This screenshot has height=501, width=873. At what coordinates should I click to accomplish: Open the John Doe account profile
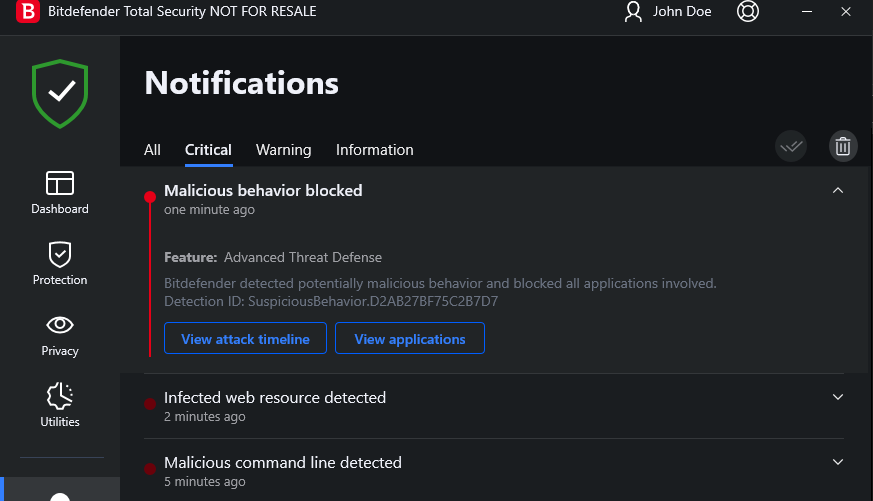pos(667,12)
